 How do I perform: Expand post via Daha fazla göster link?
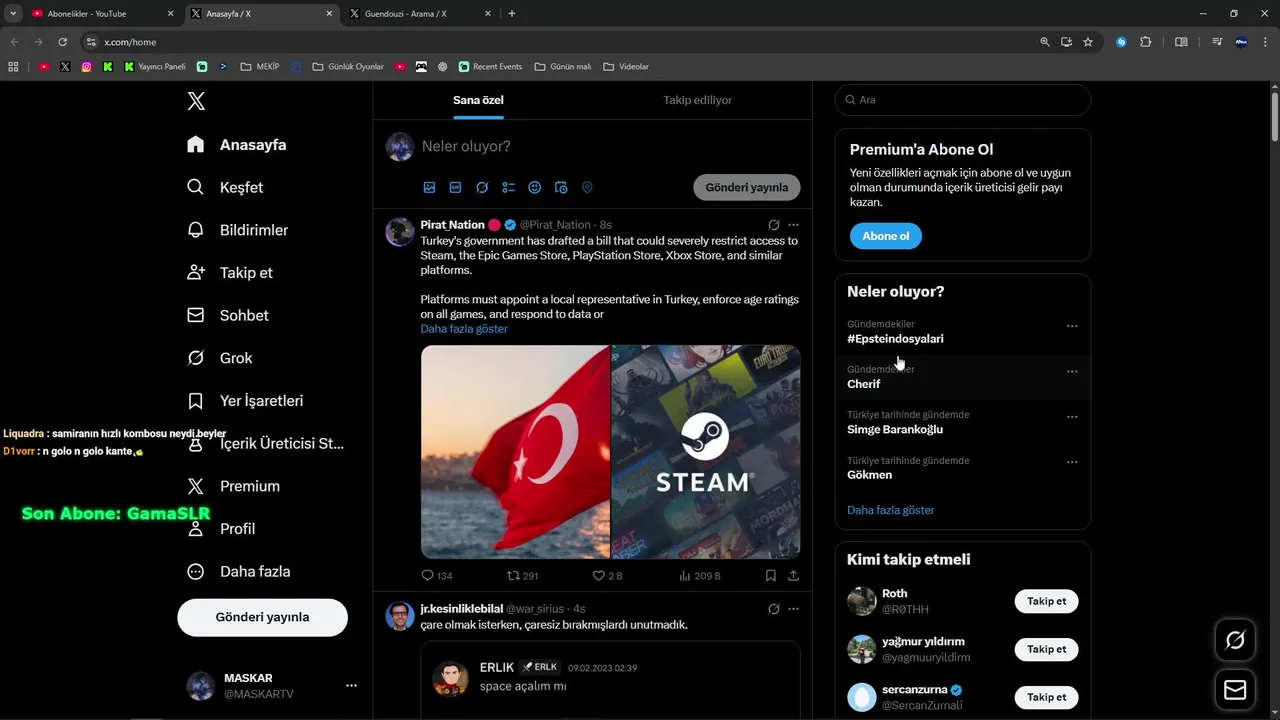tap(464, 329)
